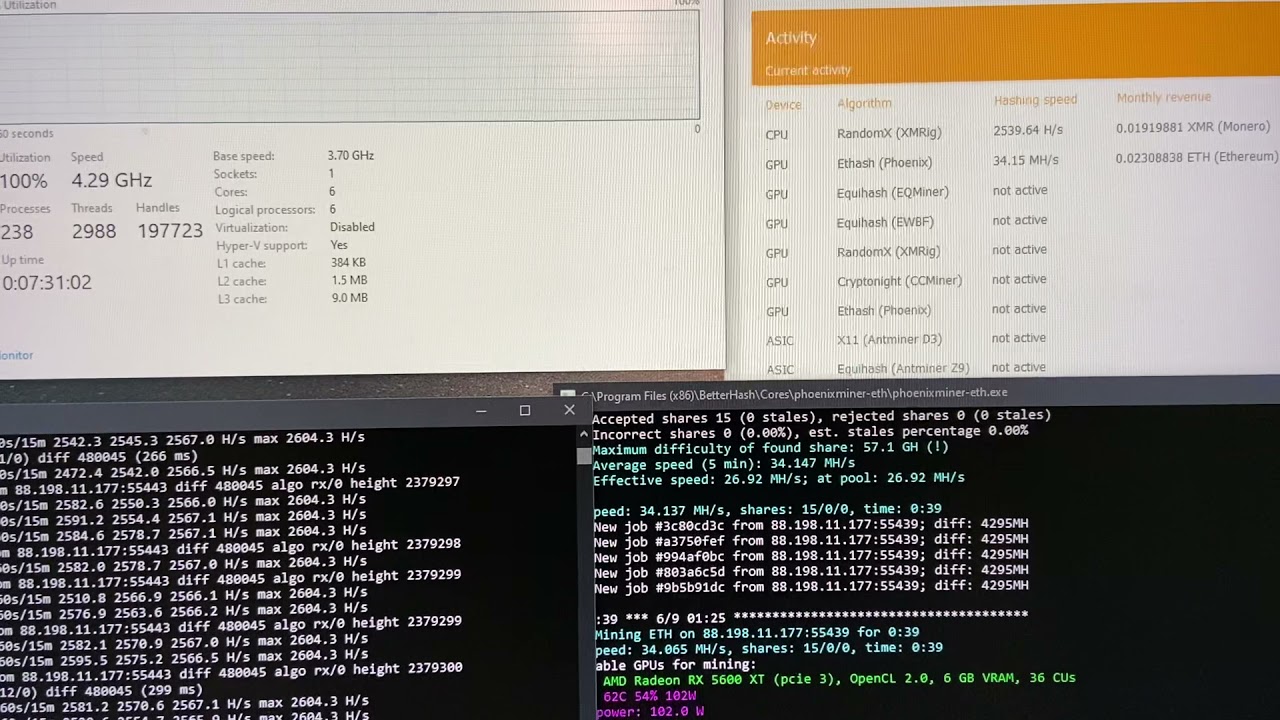Click the phoenixminer-eth.exe window title path

tap(794, 393)
